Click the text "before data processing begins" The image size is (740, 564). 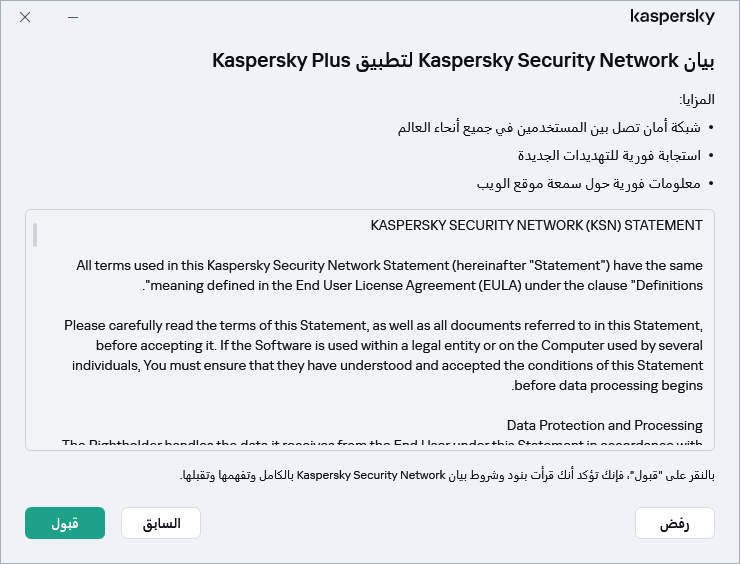pyautogui.click(x=607, y=385)
